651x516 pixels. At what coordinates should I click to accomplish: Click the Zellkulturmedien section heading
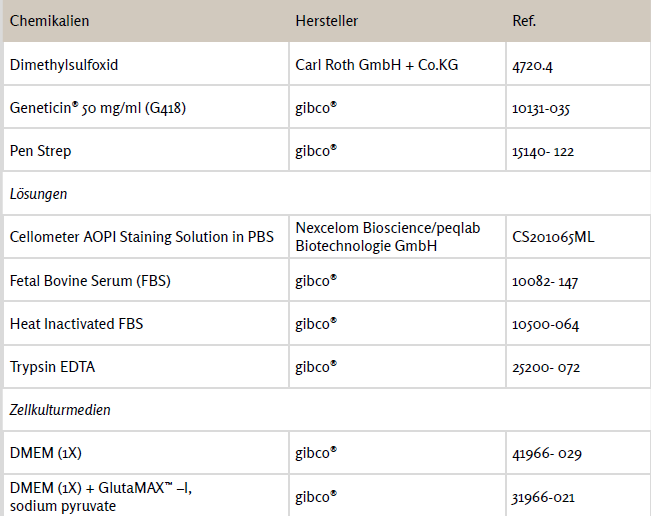pos(60,410)
